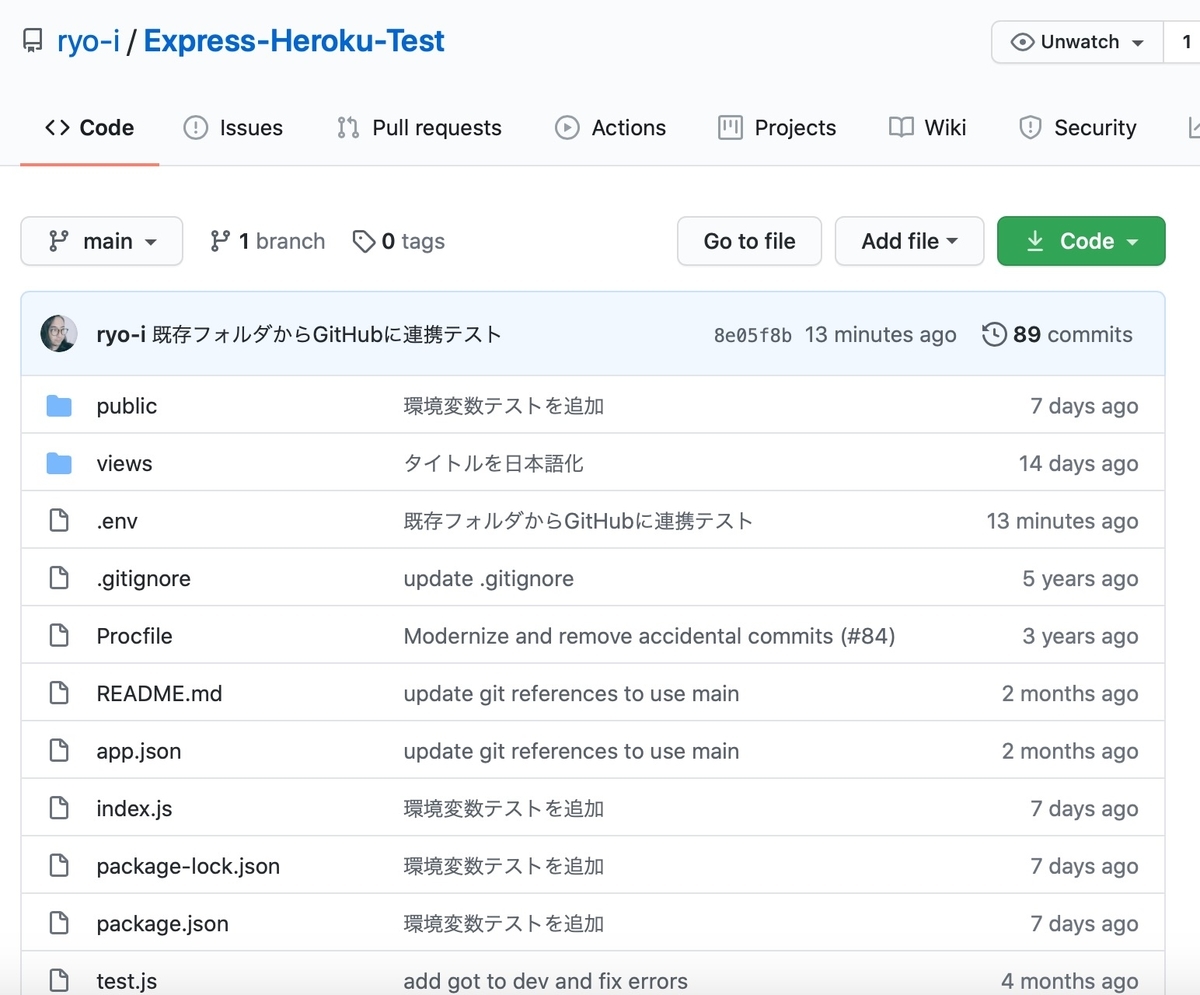Click the ryo-i avatar in commit bar
The height and width of the screenshot is (995, 1200).
[x=59, y=334]
